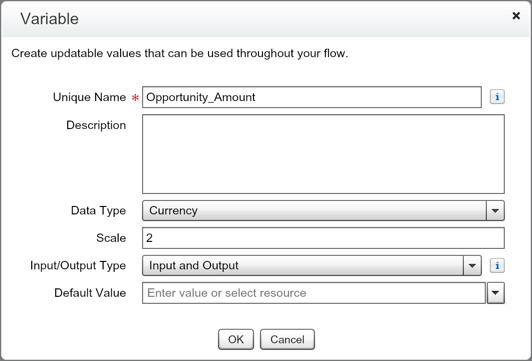Click the Cancel button
This screenshot has height=361, width=532.
[x=287, y=339]
